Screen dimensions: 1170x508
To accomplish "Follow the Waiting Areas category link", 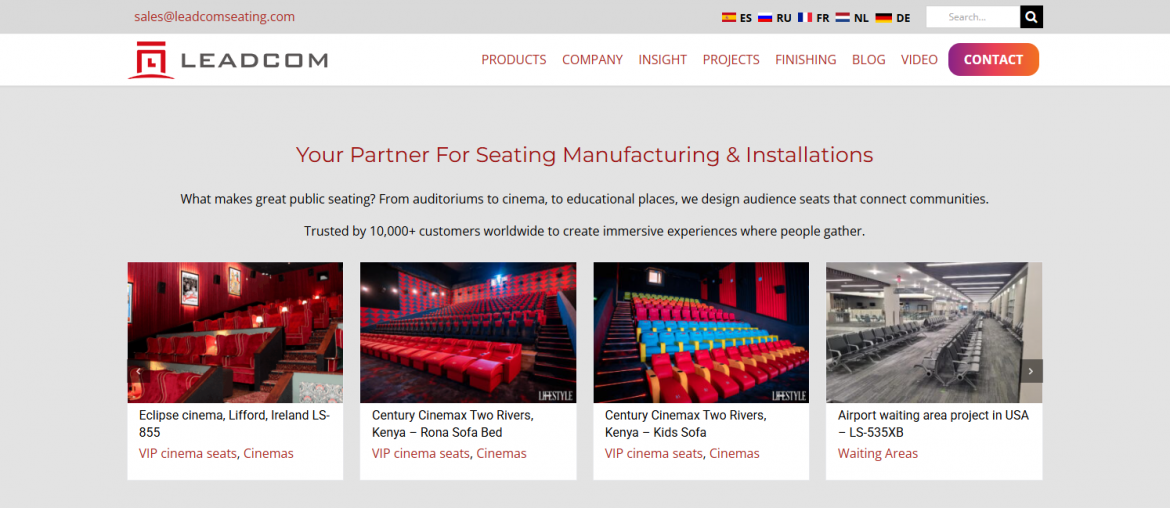I will point(878,454).
